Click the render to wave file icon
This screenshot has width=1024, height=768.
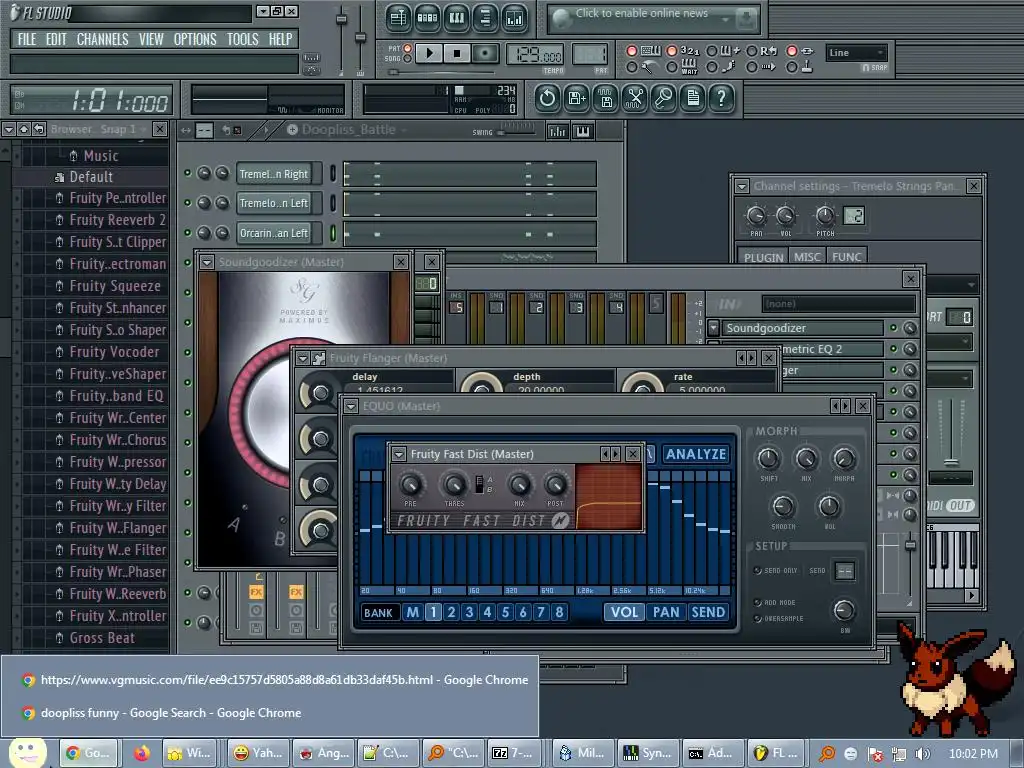click(x=605, y=98)
